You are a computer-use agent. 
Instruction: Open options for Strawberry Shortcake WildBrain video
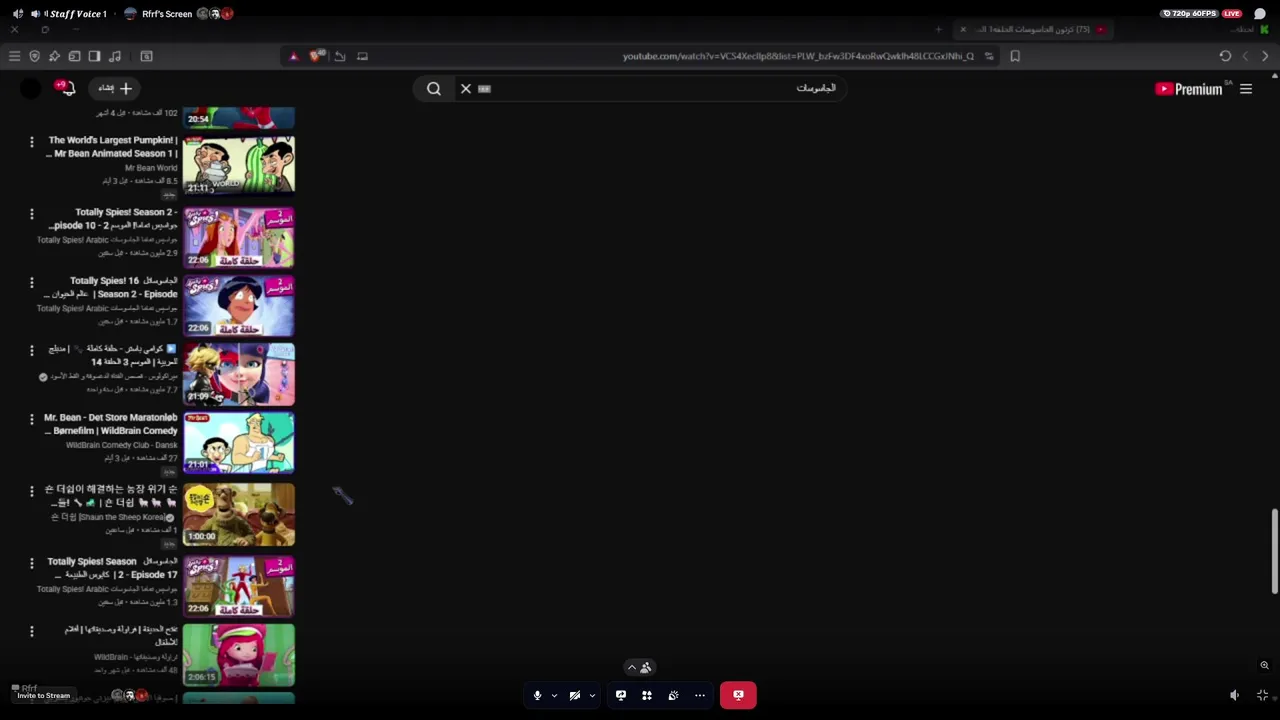coord(31,631)
